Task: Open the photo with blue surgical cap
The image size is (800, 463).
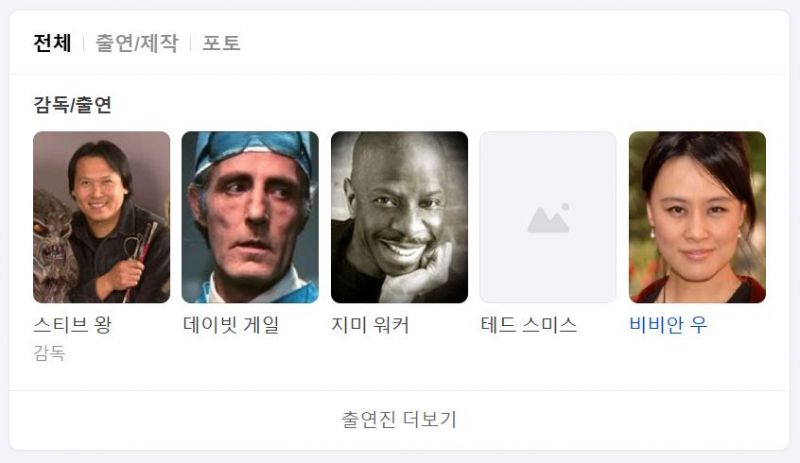Action: (x=250, y=217)
